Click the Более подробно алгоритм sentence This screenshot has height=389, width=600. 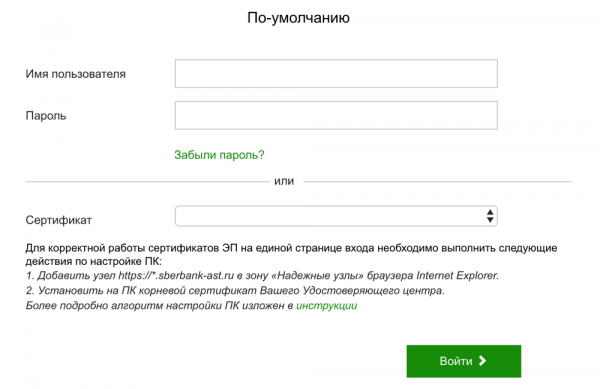(191, 306)
